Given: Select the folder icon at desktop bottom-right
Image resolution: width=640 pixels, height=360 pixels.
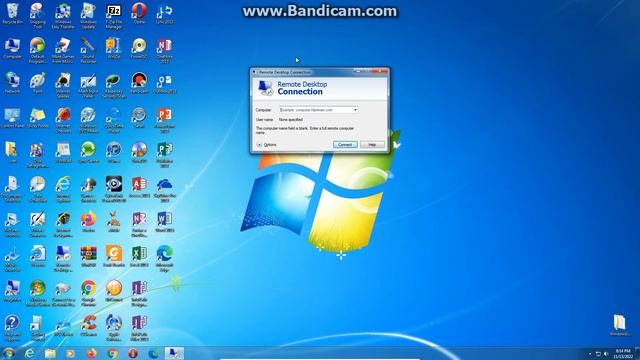Looking at the screenshot, I should 620,325.
